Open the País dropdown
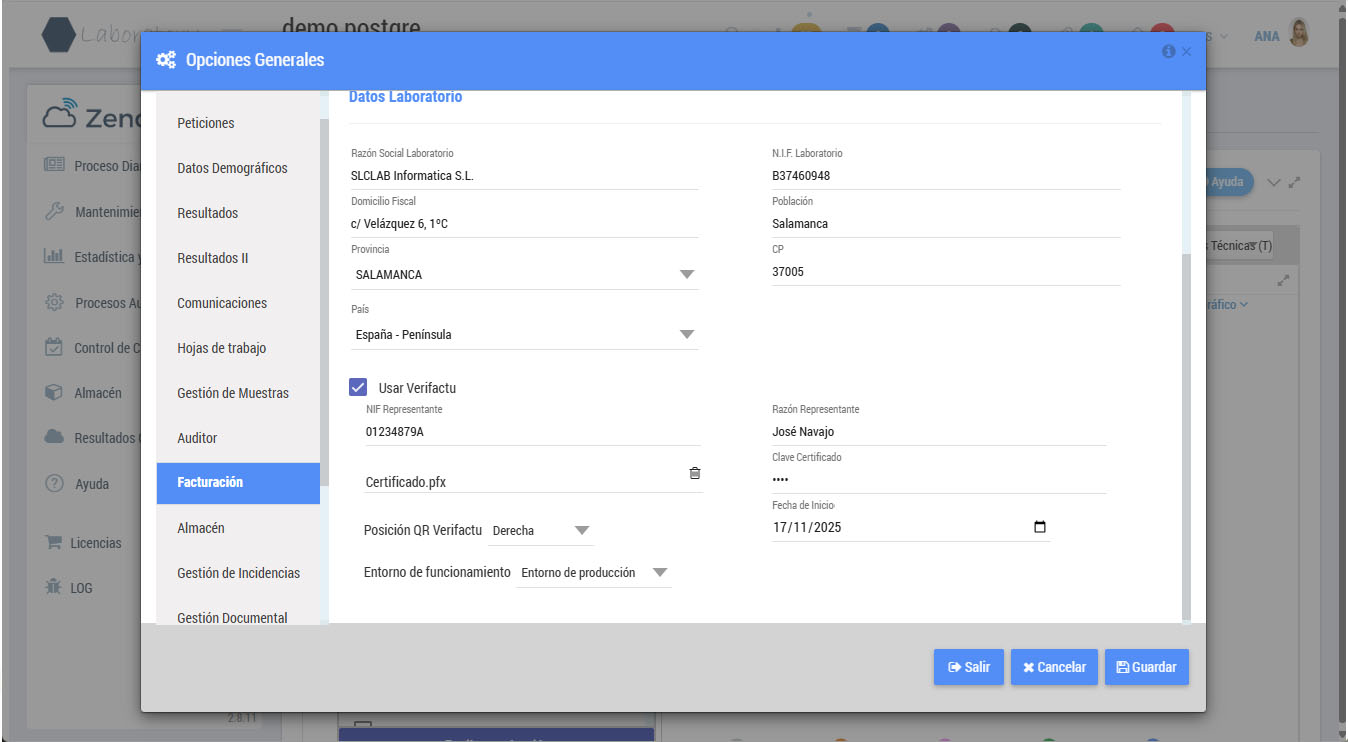Viewport: 1348px width, 742px height. click(x=524, y=334)
